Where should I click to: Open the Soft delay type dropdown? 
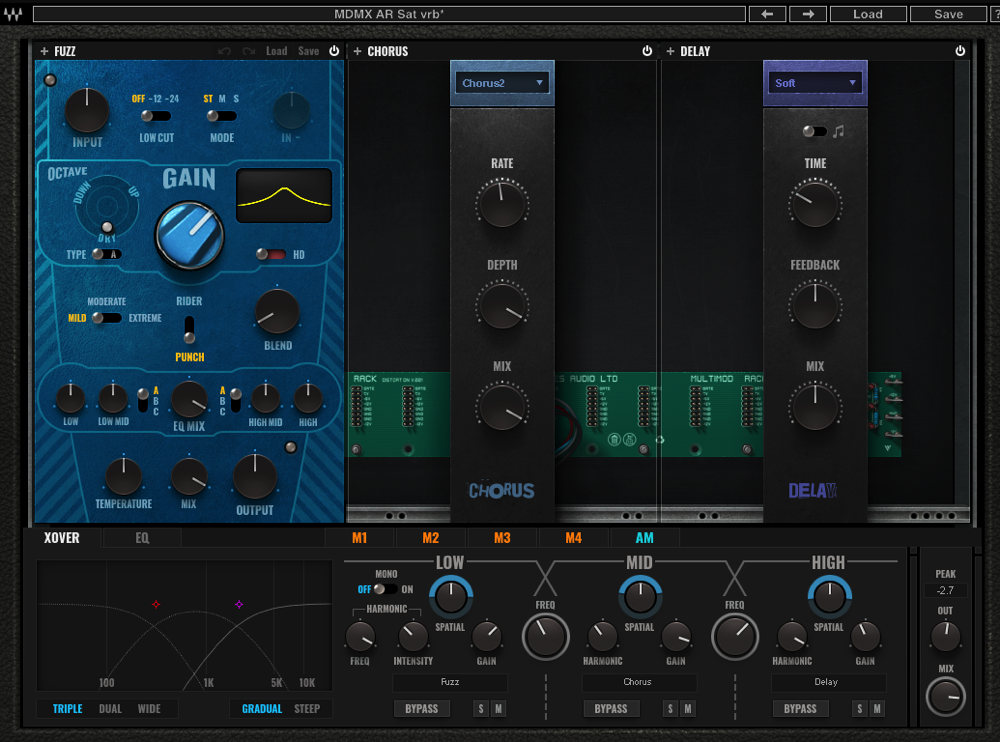[815, 83]
